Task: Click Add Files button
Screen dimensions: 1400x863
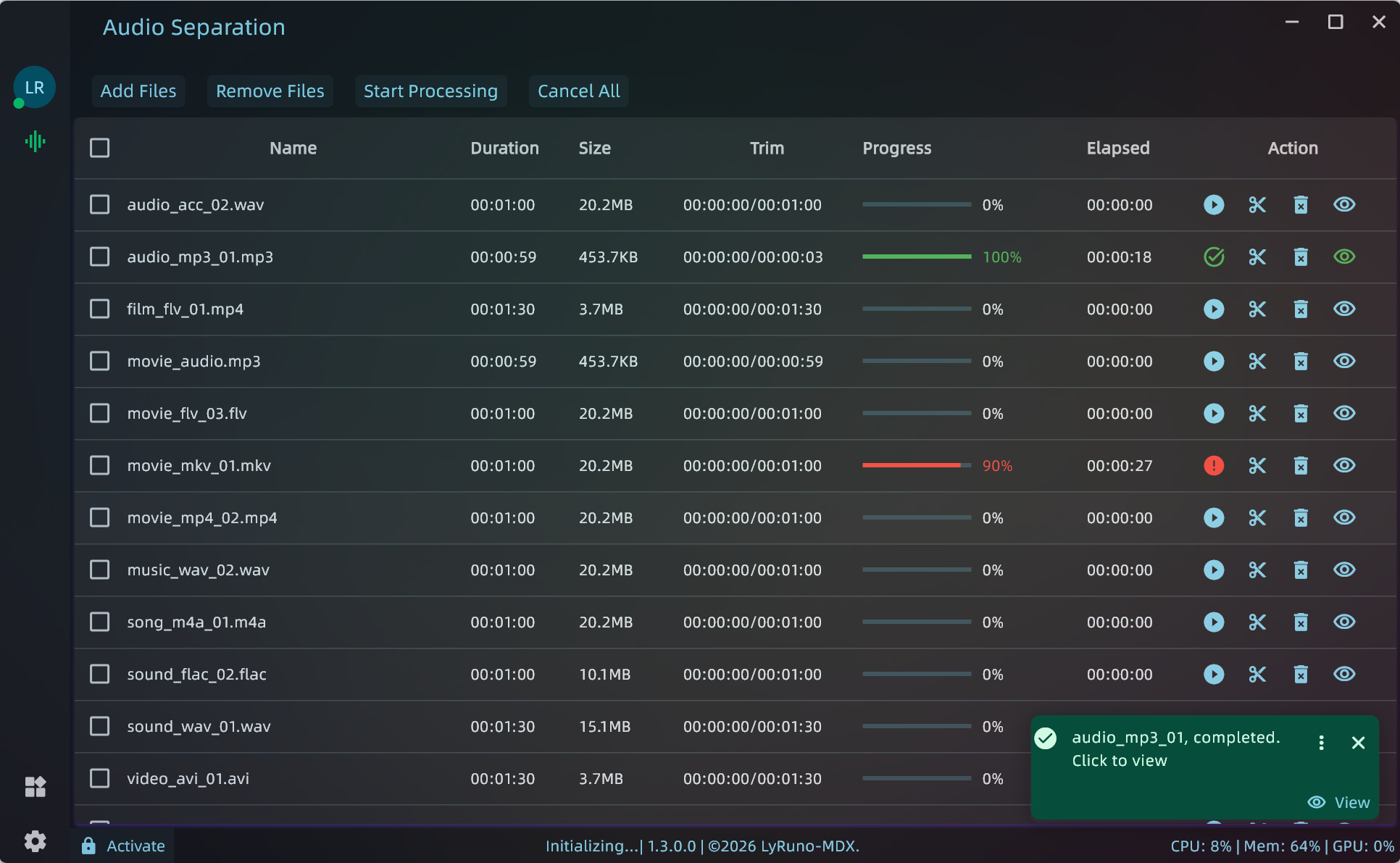Action: (x=138, y=91)
